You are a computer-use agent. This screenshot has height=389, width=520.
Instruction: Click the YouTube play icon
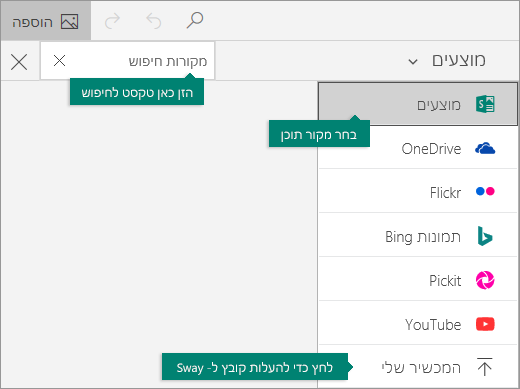[485, 324]
